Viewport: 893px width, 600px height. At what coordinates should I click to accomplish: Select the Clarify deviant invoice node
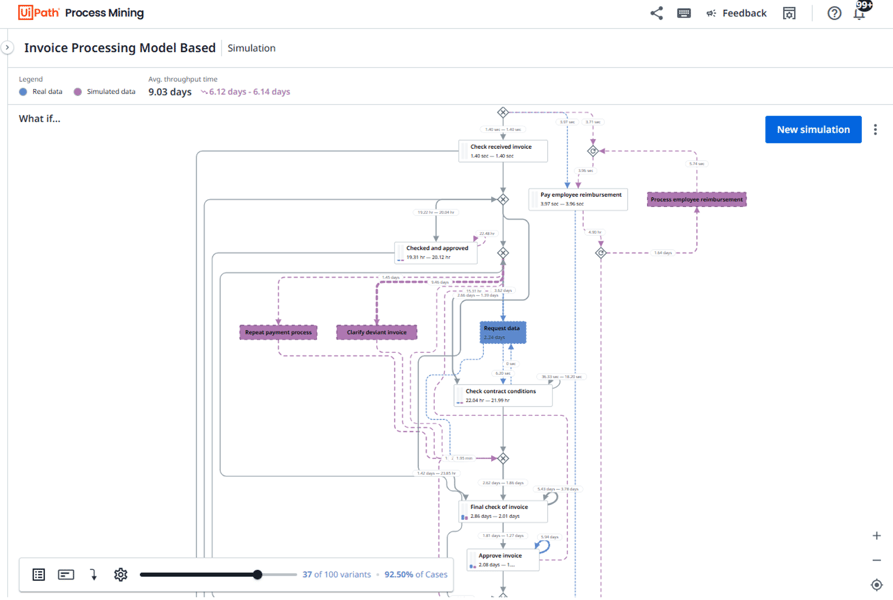tap(376, 332)
